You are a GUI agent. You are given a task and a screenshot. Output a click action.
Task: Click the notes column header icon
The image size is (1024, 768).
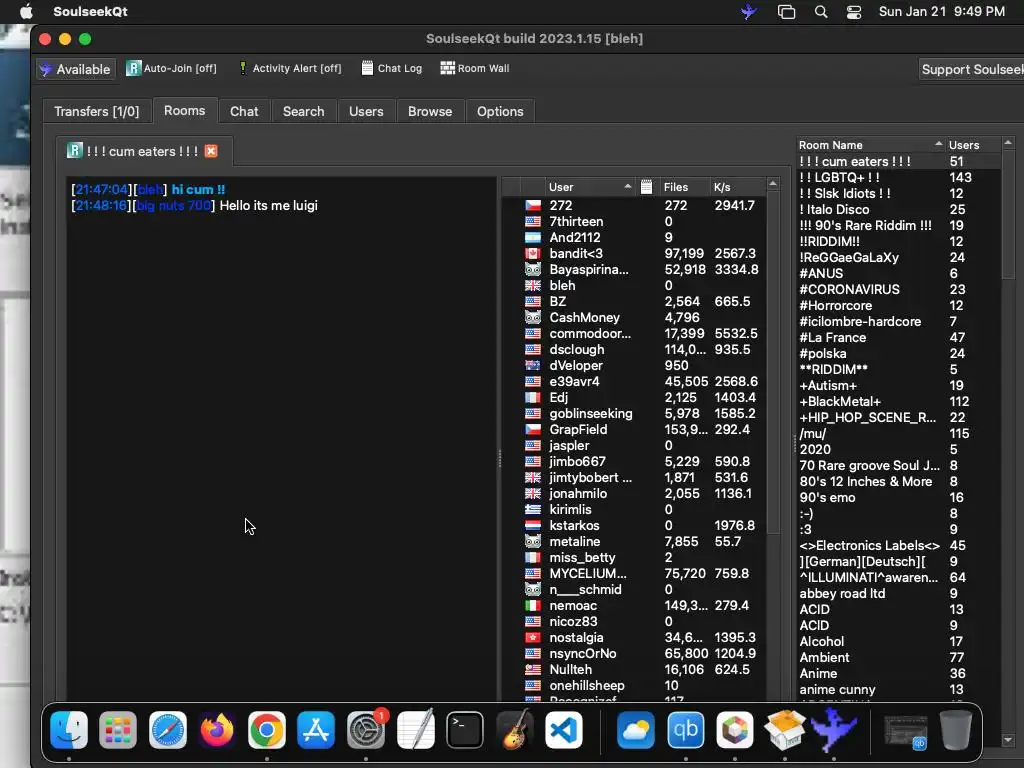(647, 187)
